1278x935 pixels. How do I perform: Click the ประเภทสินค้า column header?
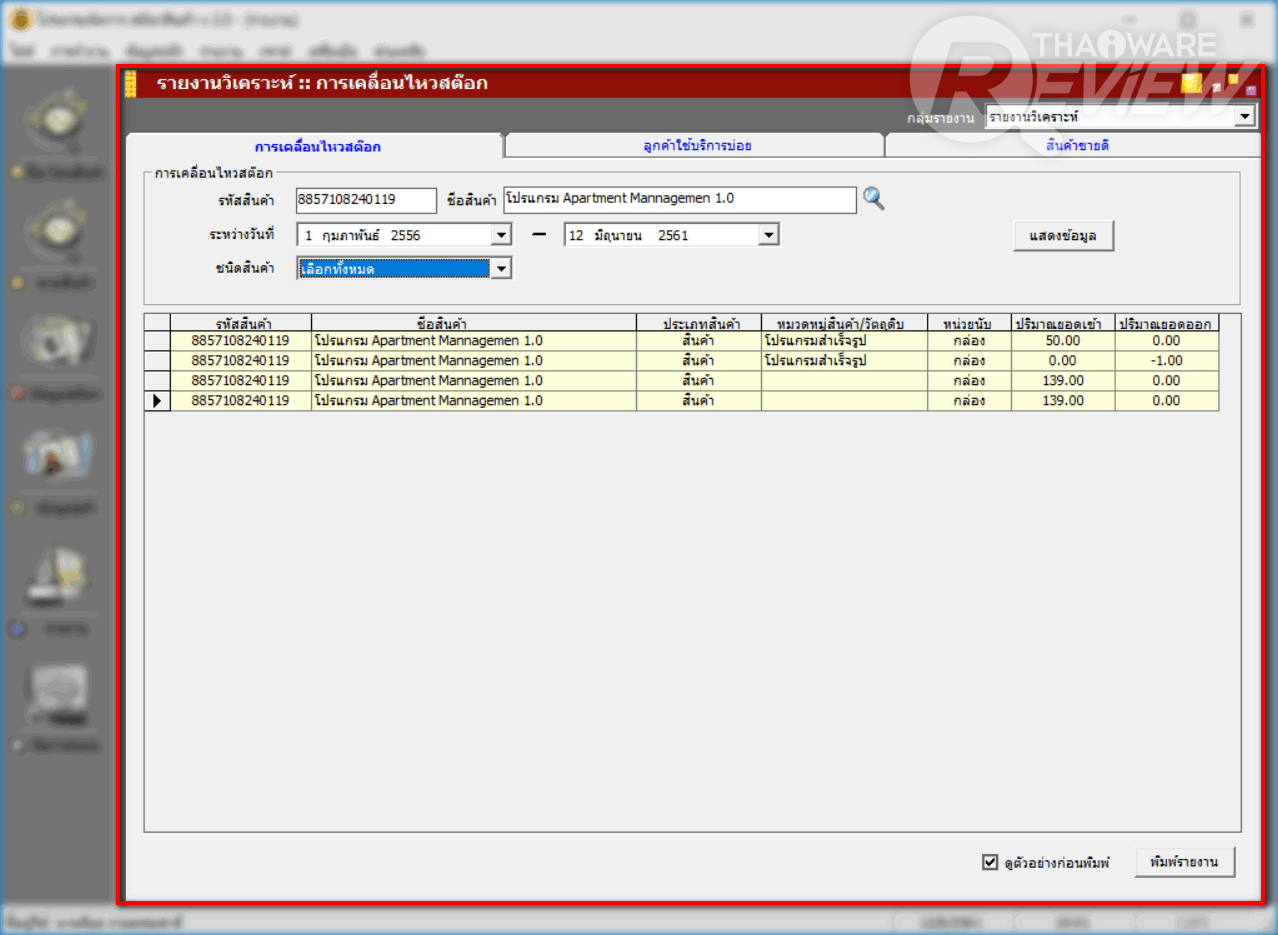pyautogui.click(x=699, y=323)
